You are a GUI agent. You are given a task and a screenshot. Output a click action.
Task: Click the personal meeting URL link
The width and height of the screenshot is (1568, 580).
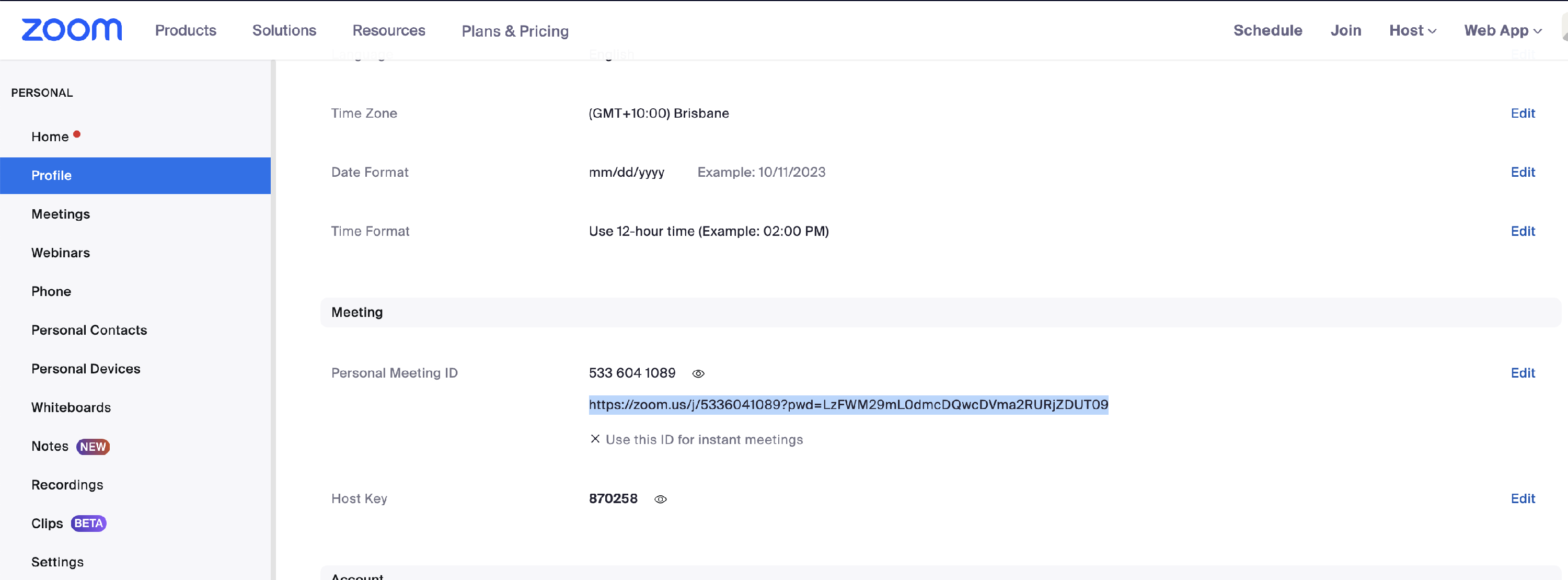click(848, 405)
